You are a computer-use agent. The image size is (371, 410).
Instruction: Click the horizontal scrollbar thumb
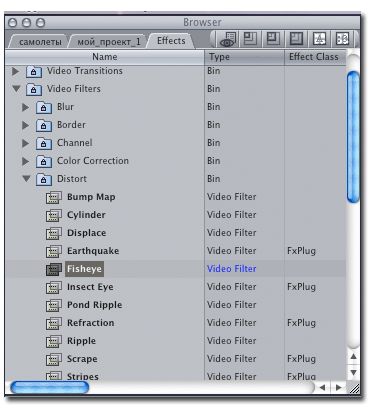coord(50,387)
